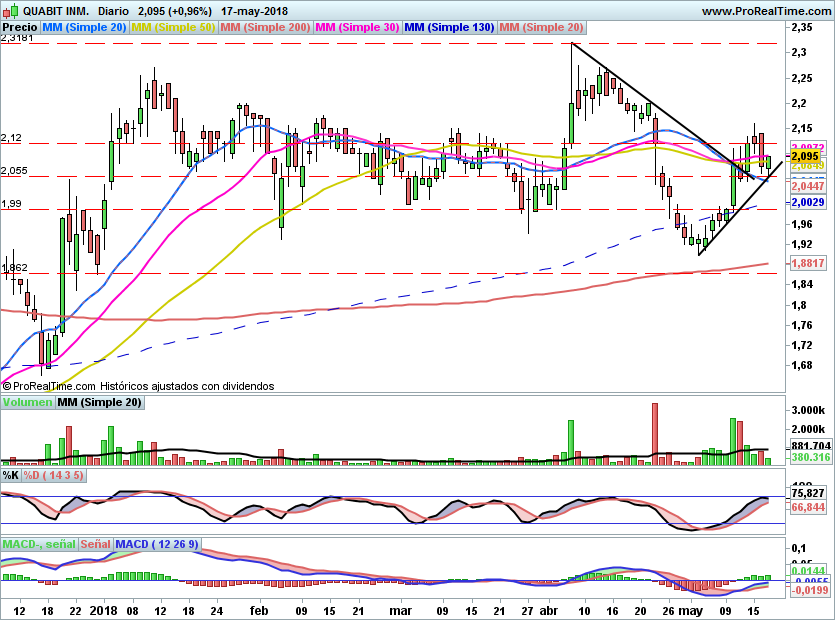The image size is (835, 620).
Task: Click the blue 2,0029 value tag
Action: [x=807, y=202]
